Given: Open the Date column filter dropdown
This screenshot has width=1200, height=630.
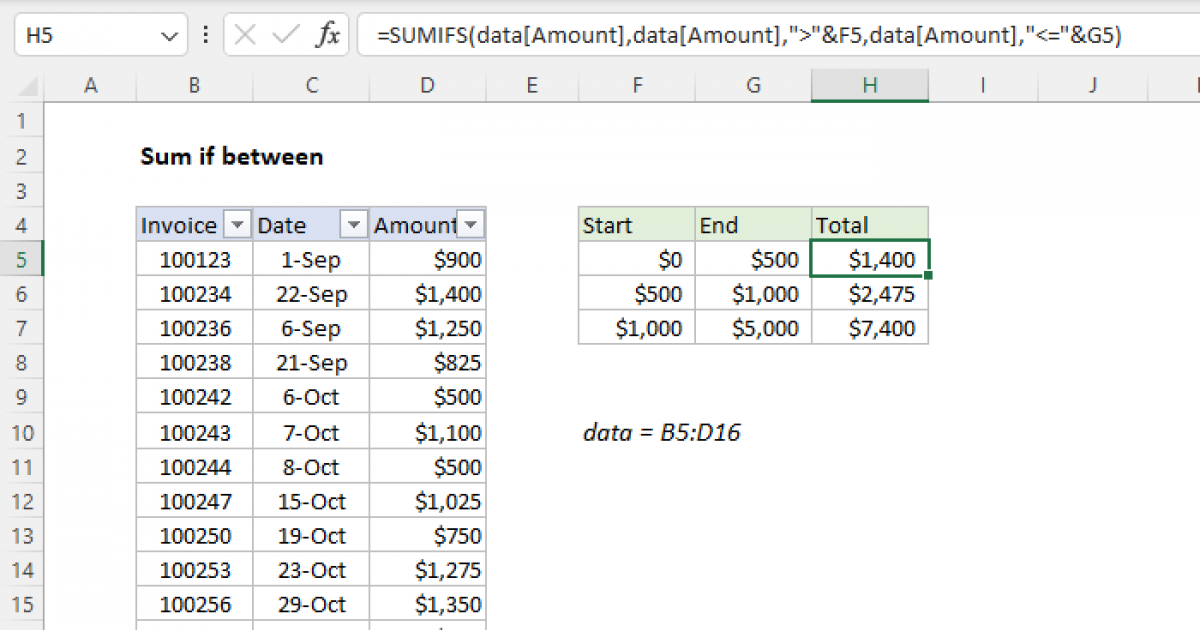Looking at the screenshot, I should (x=354, y=225).
